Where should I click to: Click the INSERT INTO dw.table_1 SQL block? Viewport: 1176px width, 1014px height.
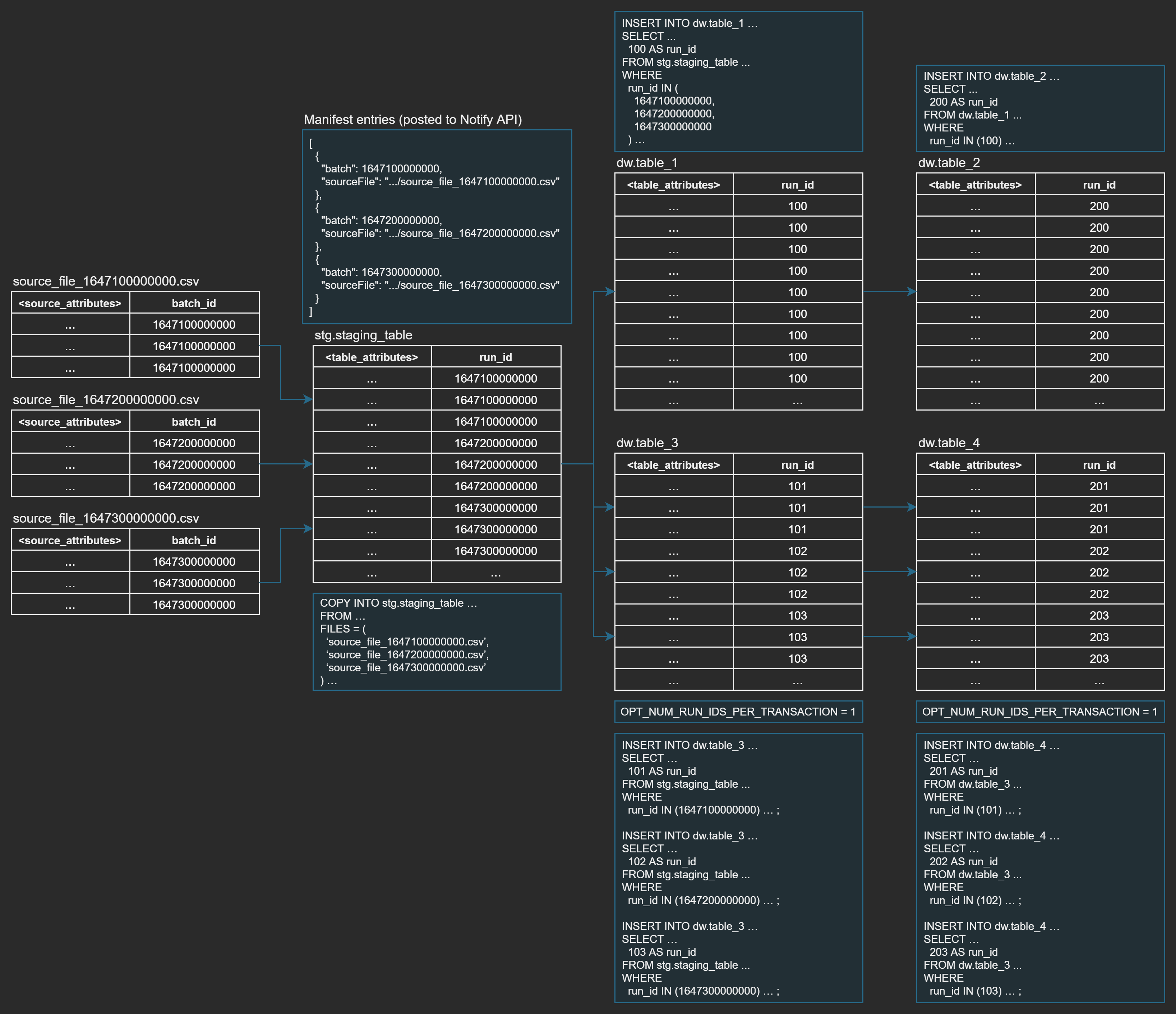coord(738,79)
